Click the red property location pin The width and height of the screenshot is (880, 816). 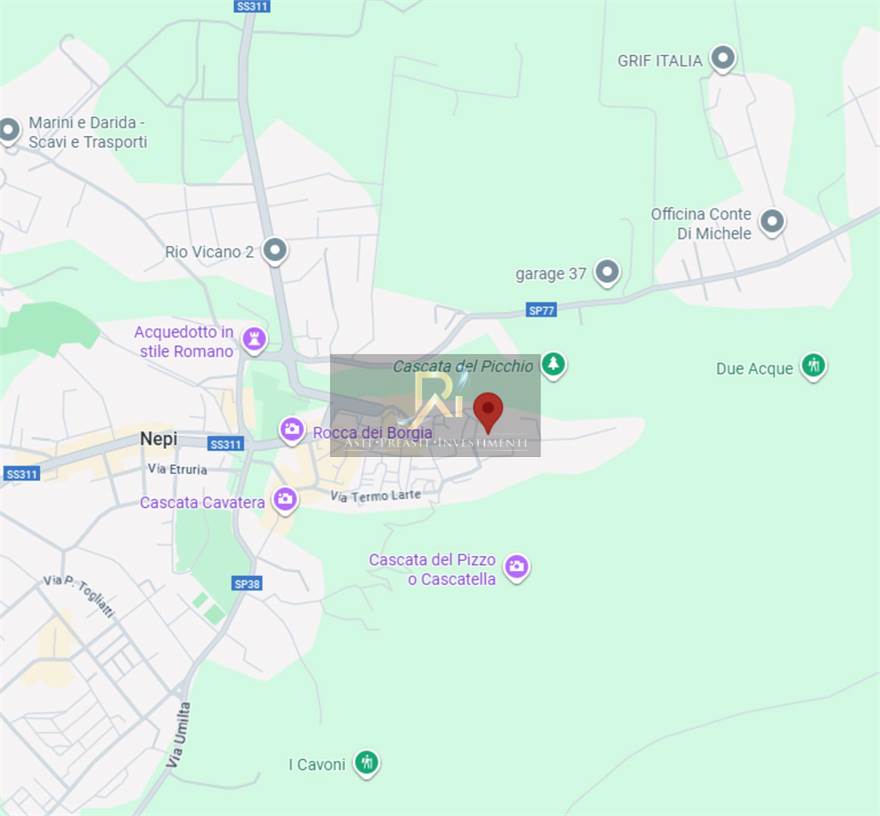click(x=487, y=412)
